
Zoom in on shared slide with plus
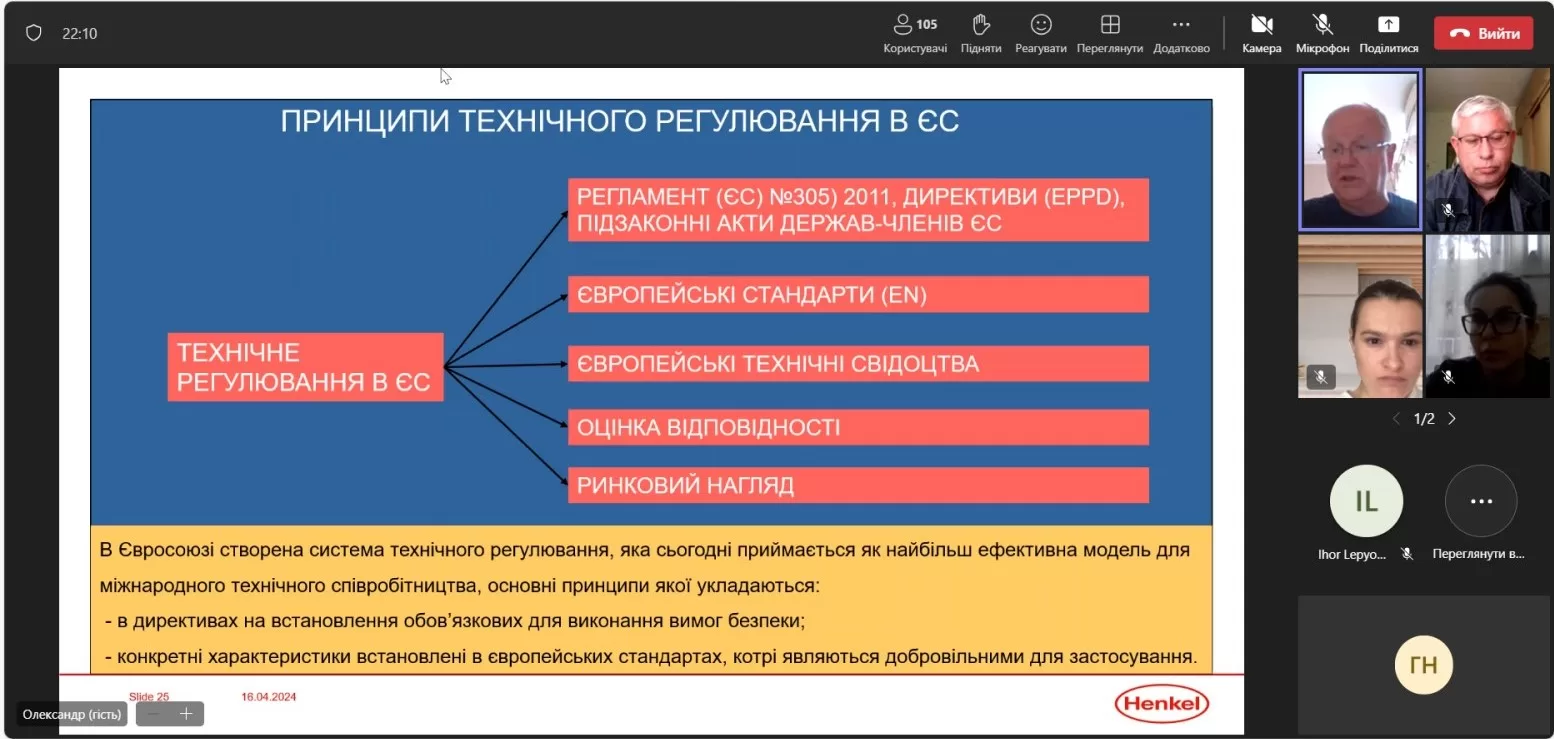[x=185, y=714]
